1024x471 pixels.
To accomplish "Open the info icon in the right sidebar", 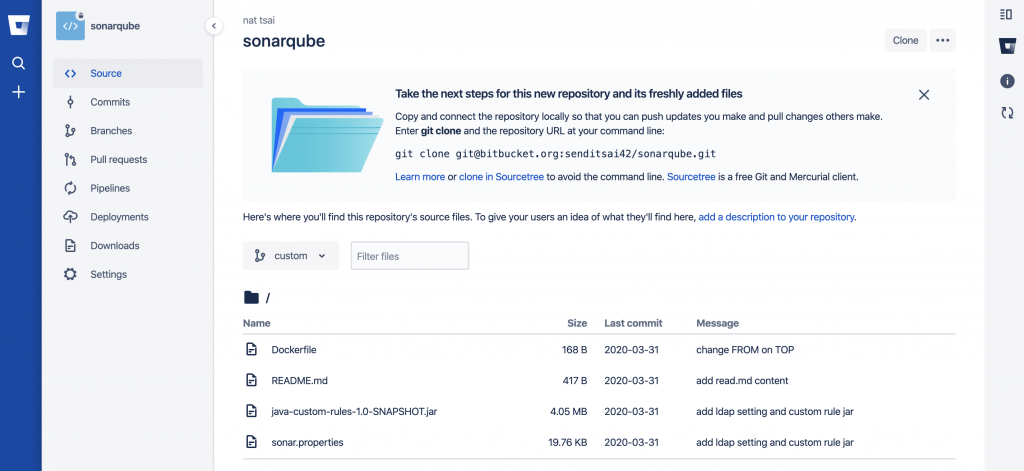I will tap(1007, 81).
